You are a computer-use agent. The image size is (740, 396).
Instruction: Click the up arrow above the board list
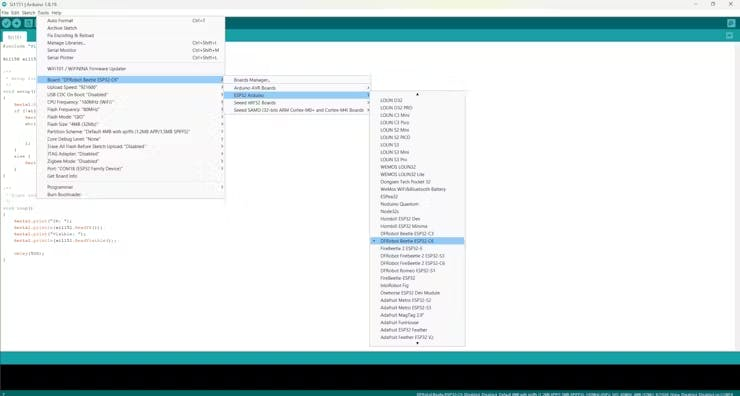pos(417,94)
